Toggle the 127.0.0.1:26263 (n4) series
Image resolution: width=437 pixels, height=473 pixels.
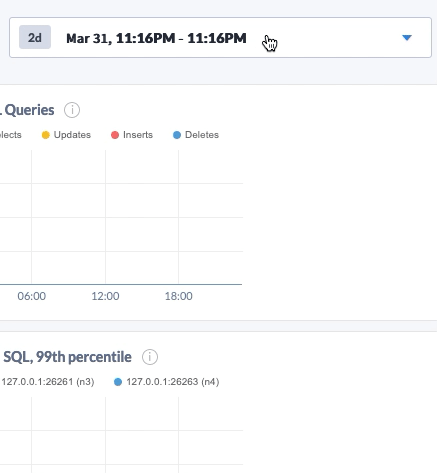(x=167, y=382)
